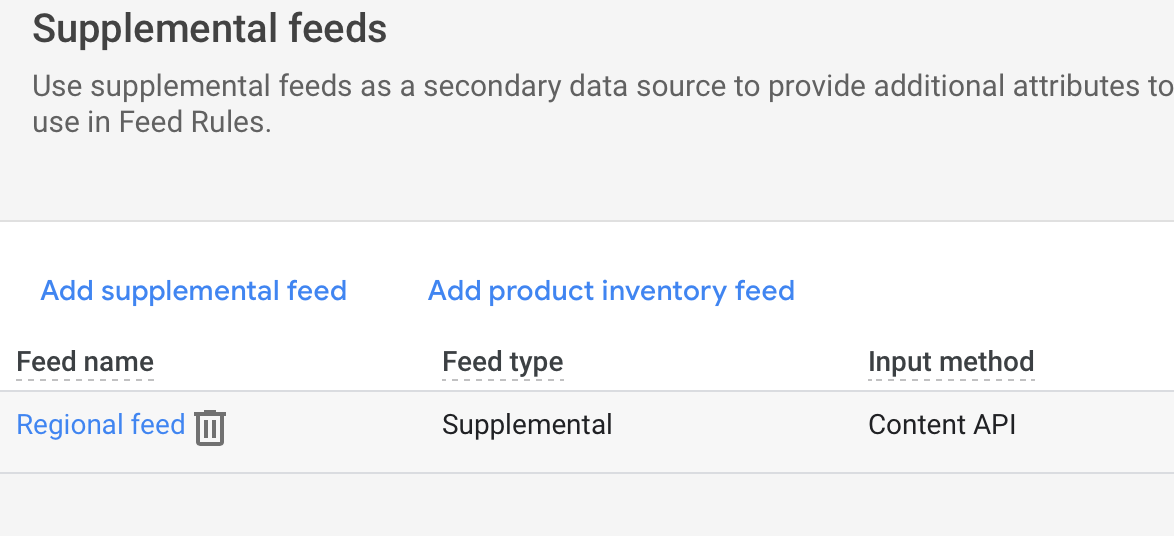Click the Supplemental feeds page heading

tap(210, 28)
